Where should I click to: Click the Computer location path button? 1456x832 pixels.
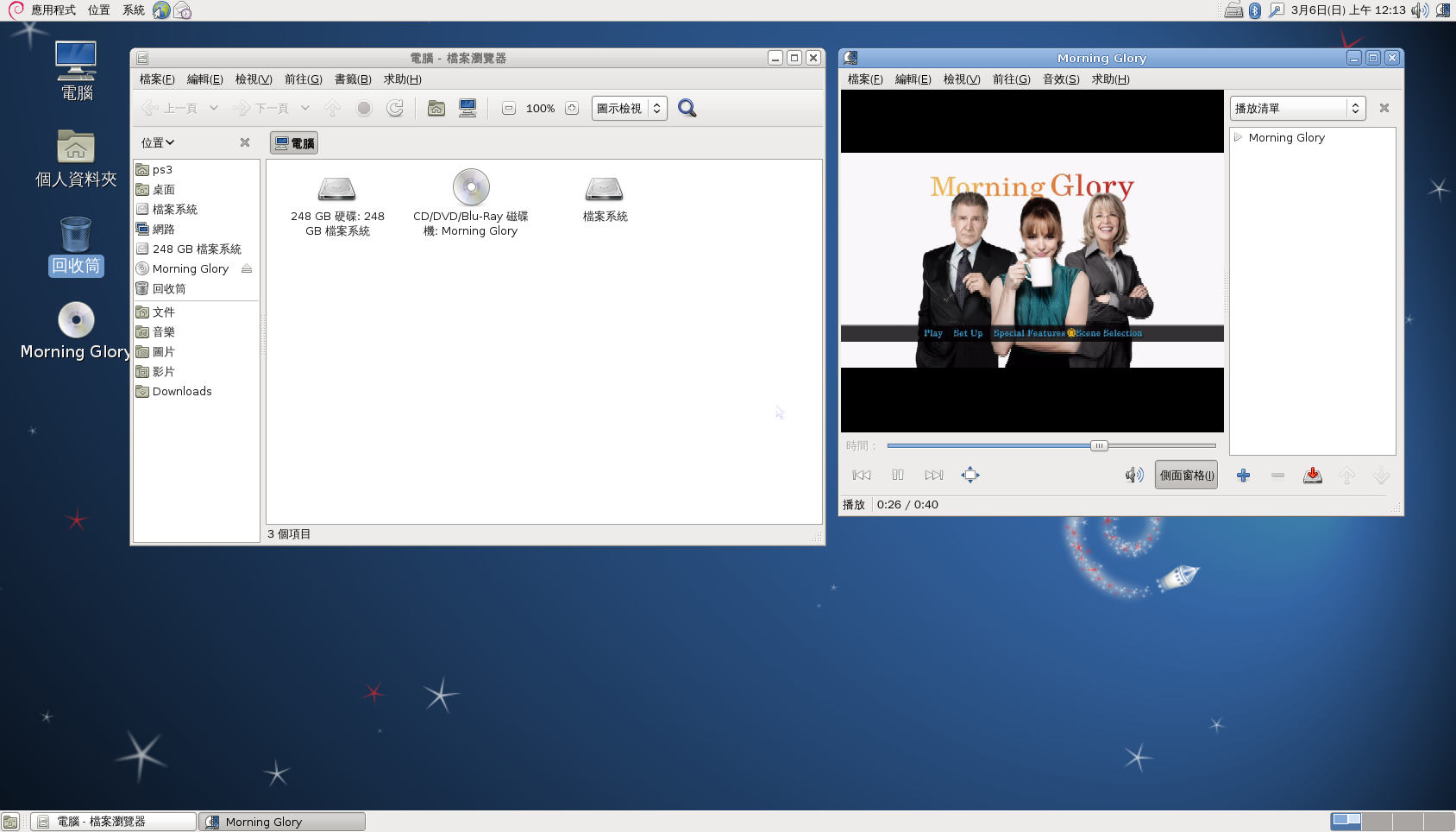coord(294,143)
